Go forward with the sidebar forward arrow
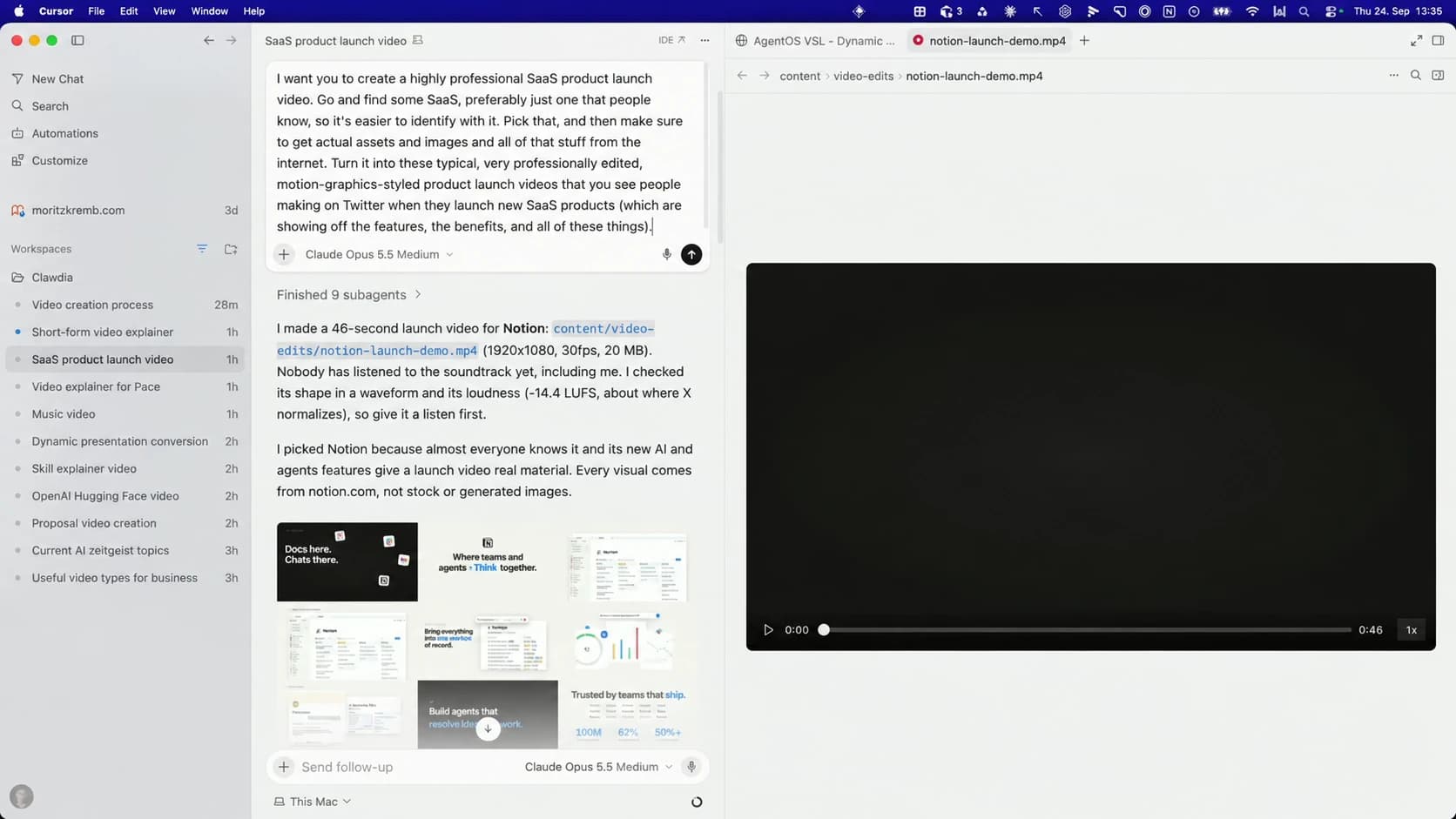 click(232, 40)
